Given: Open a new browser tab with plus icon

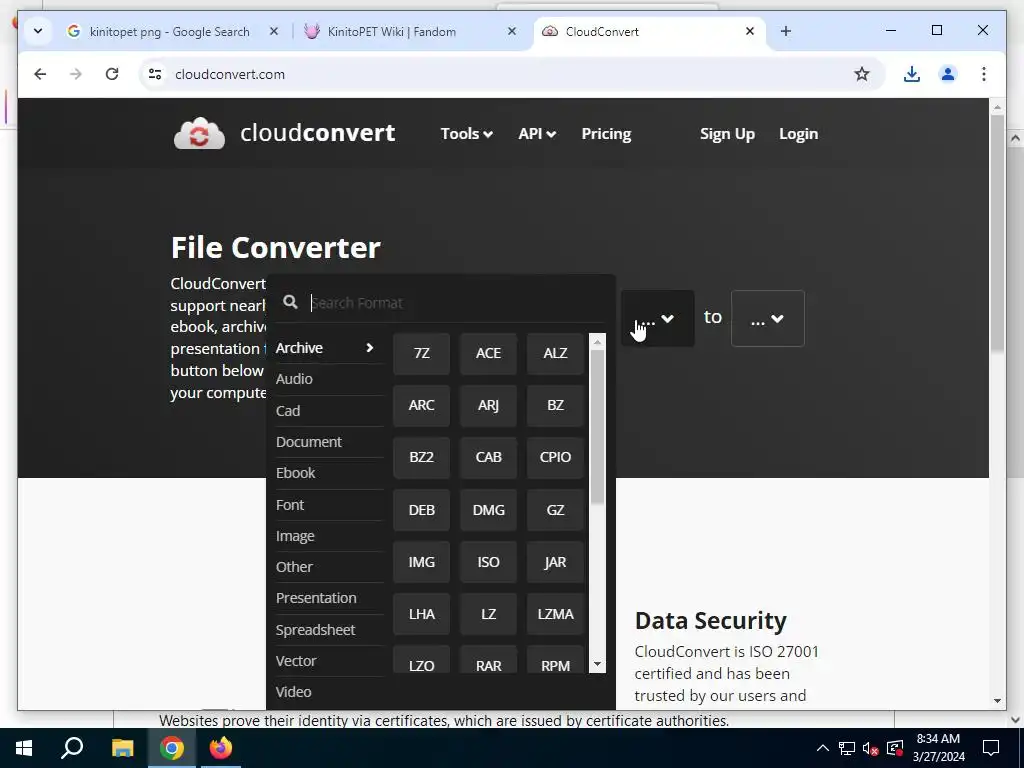Looking at the screenshot, I should (786, 31).
